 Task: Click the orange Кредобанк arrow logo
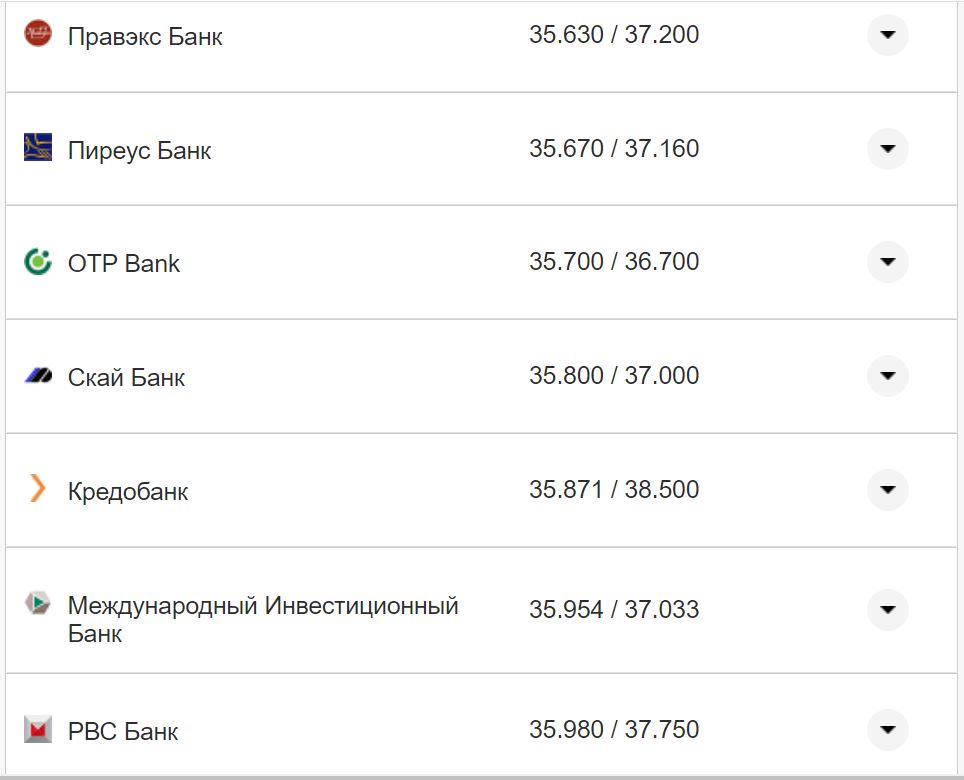coord(37,490)
